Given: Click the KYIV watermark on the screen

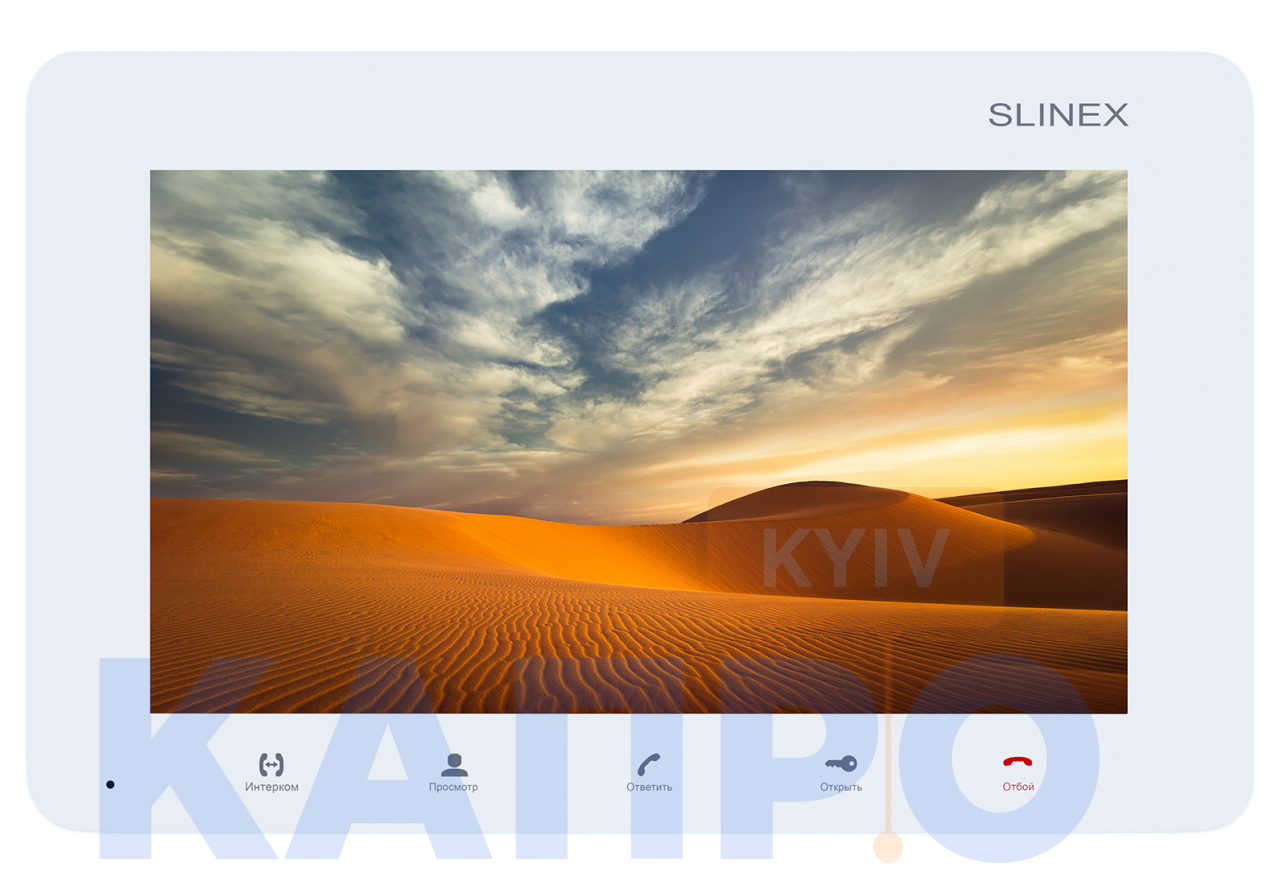Looking at the screenshot, I should [x=855, y=560].
